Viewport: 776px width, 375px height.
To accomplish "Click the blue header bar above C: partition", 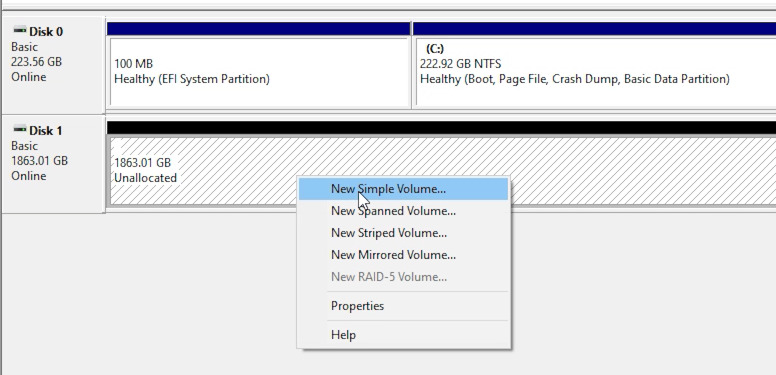I will tap(594, 29).
